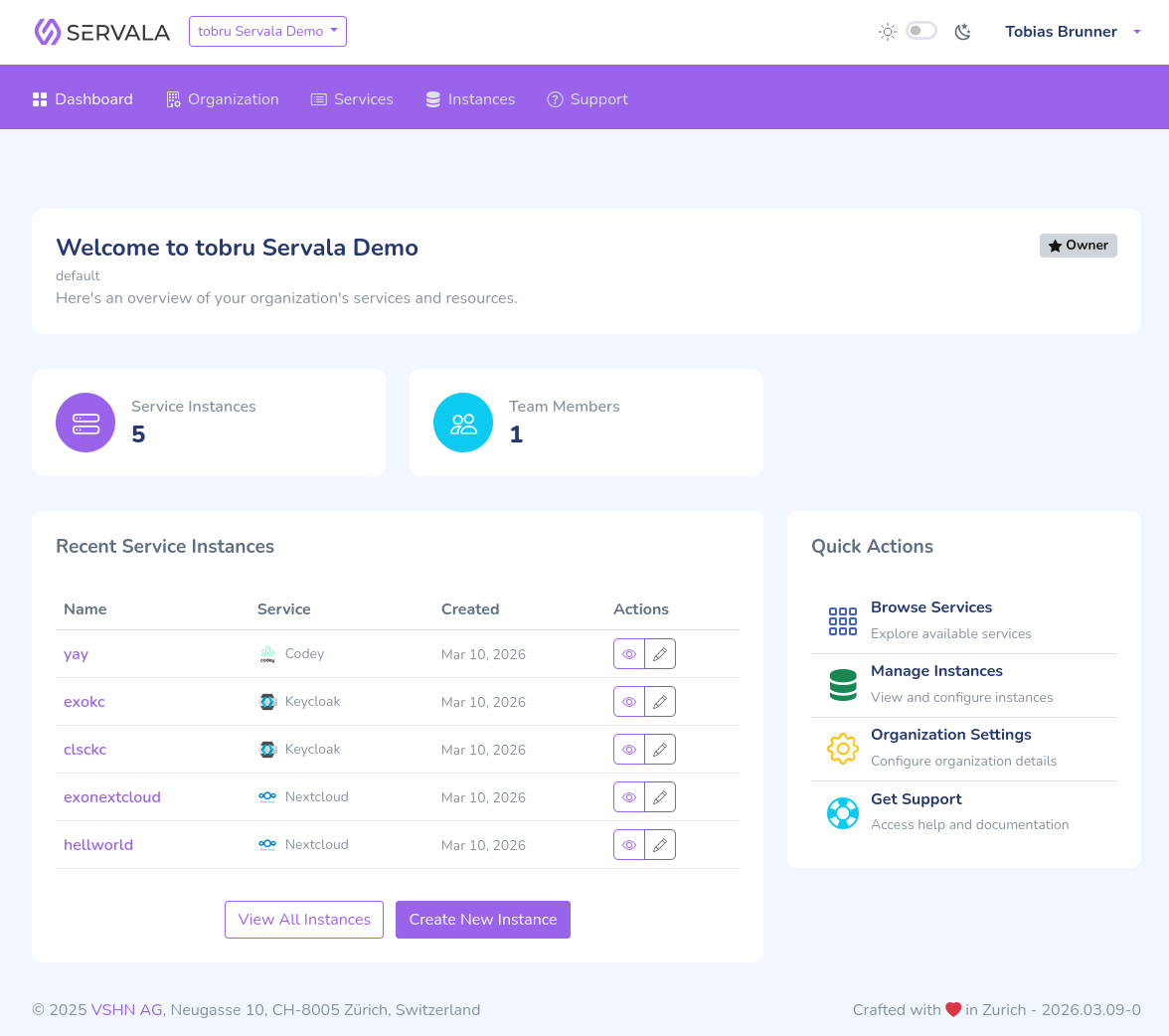
Task: Click the Support question mark icon
Action: (x=555, y=99)
